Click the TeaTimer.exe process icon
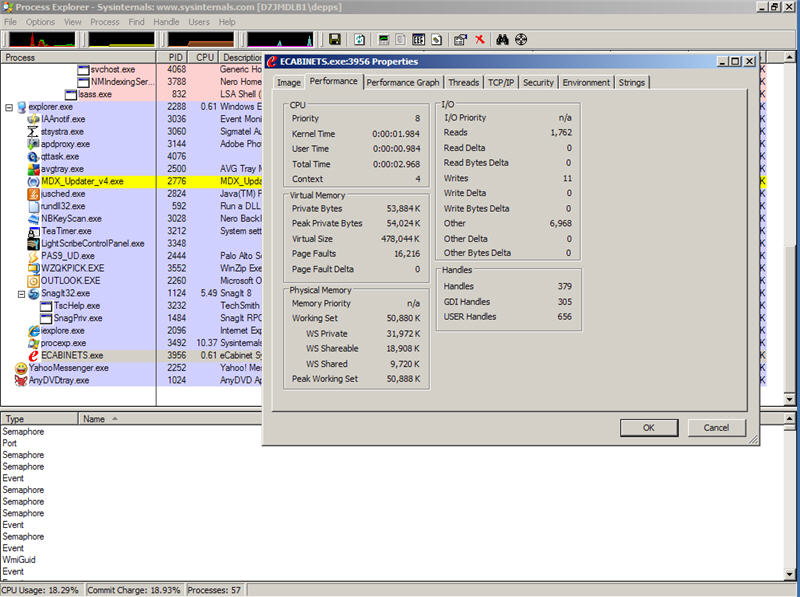 point(33,231)
